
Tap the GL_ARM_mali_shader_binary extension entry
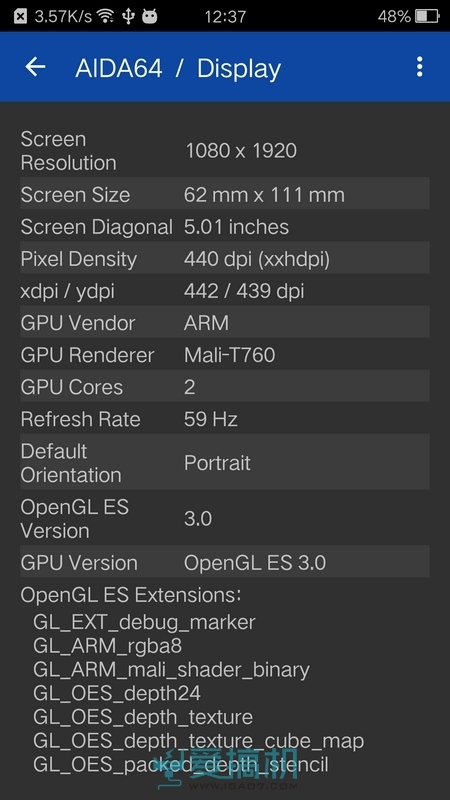click(171, 669)
